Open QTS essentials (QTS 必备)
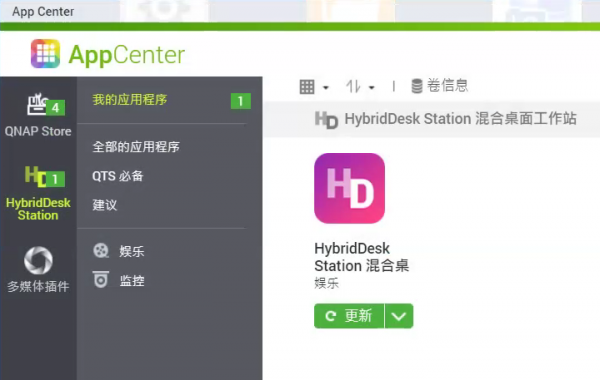600x380 pixels. 118,176
